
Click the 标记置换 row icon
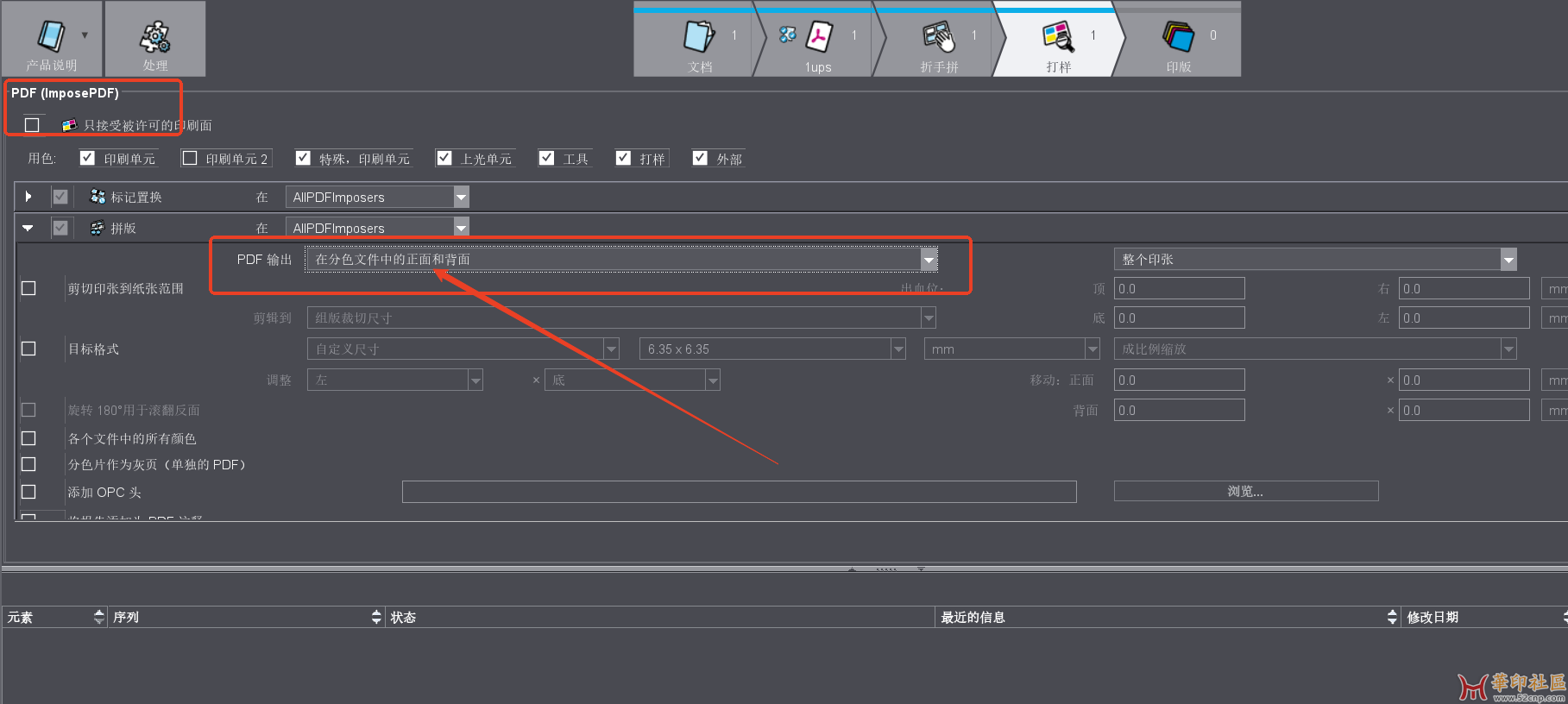98,197
